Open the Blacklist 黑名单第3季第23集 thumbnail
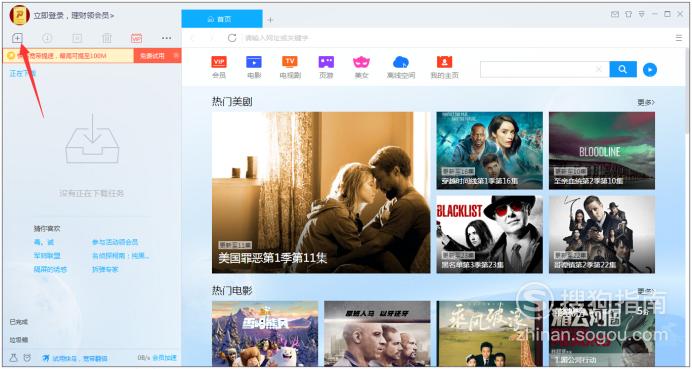The width and height of the screenshot is (692, 369). coord(489,234)
